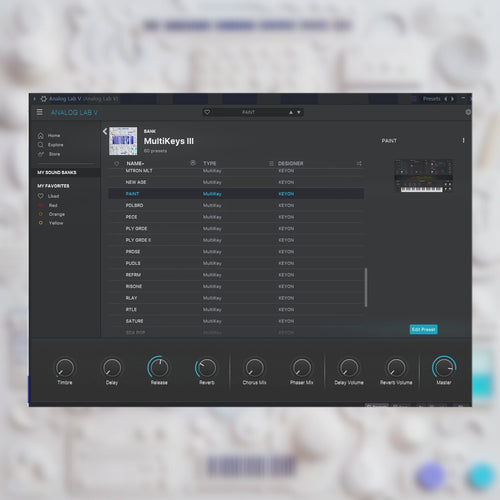The image size is (500, 500).
Task: Go back with the chevron beside bank cover
Action: point(105,131)
